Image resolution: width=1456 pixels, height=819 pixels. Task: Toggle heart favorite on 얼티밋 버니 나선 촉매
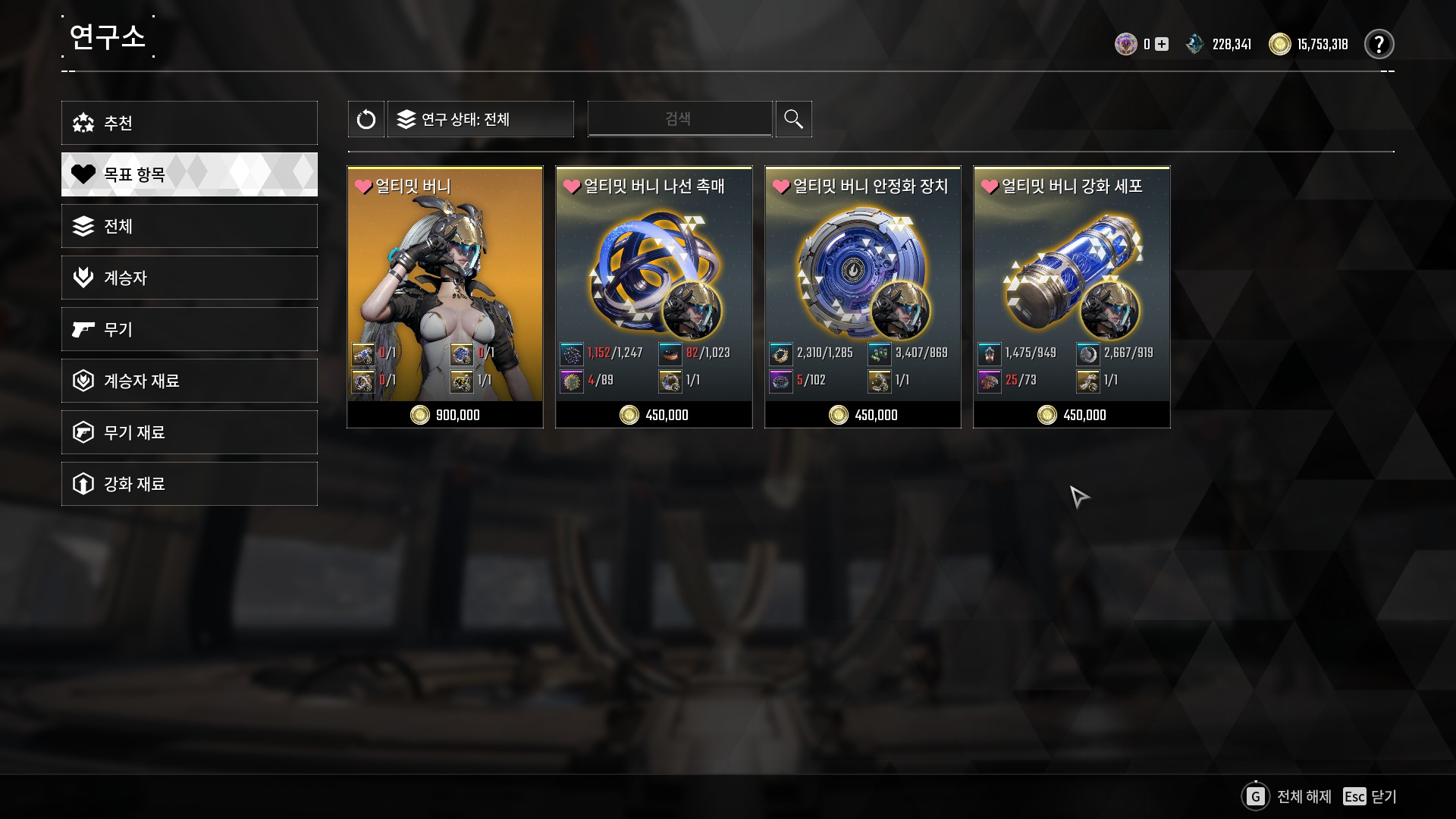[572, 187]
